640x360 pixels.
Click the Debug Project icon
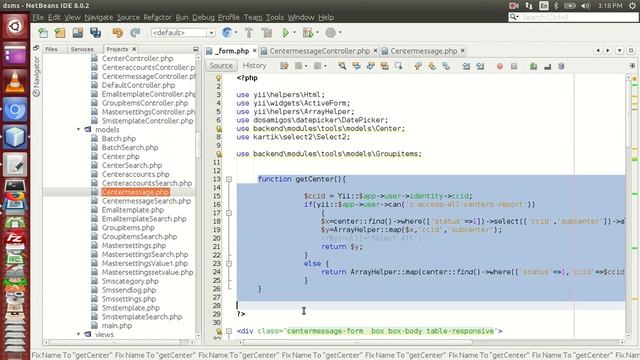(308, 33)
